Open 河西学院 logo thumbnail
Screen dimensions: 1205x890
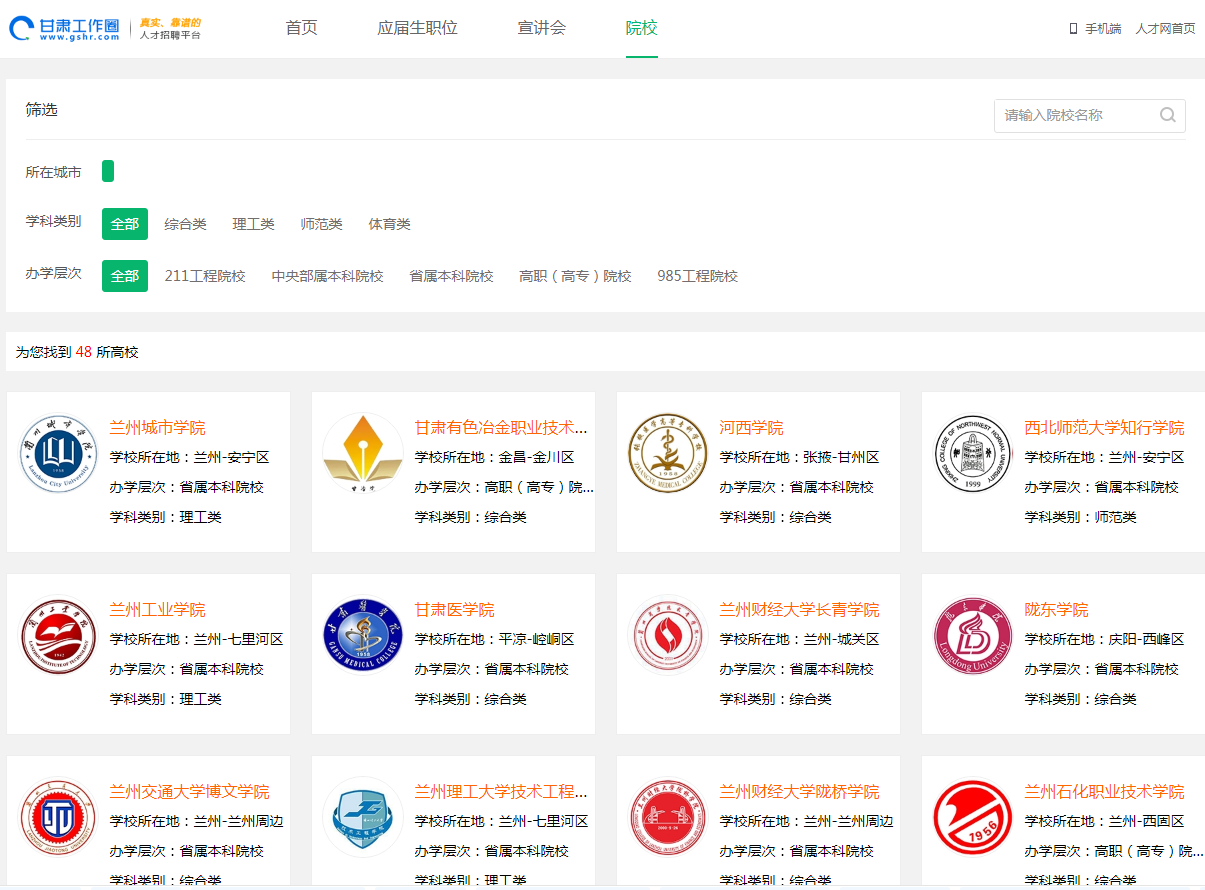click(668, 454)
